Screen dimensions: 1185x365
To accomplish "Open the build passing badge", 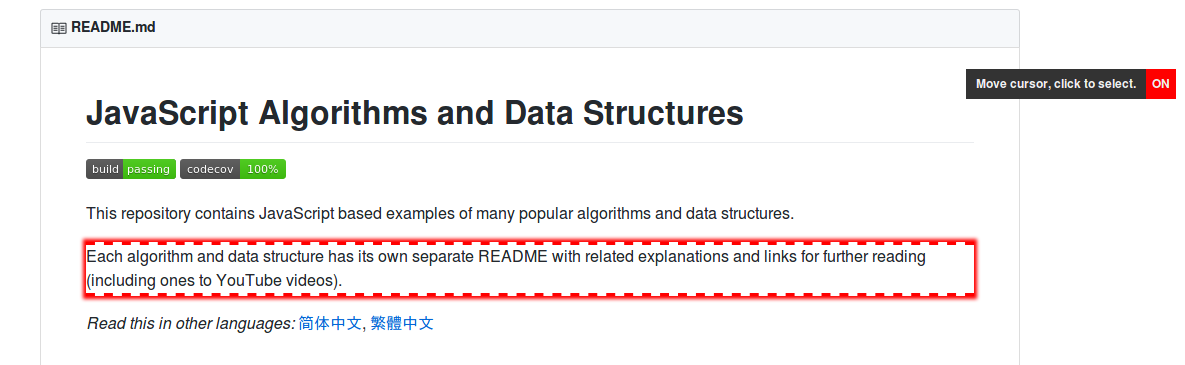I will (x=131, y=169).
